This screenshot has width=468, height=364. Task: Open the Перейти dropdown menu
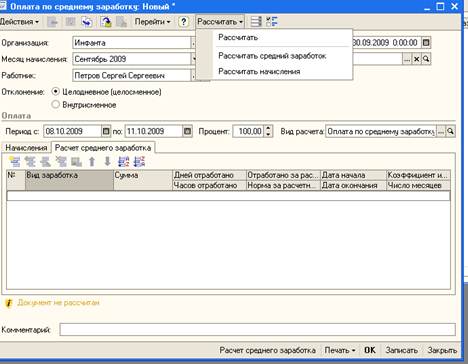152,22
